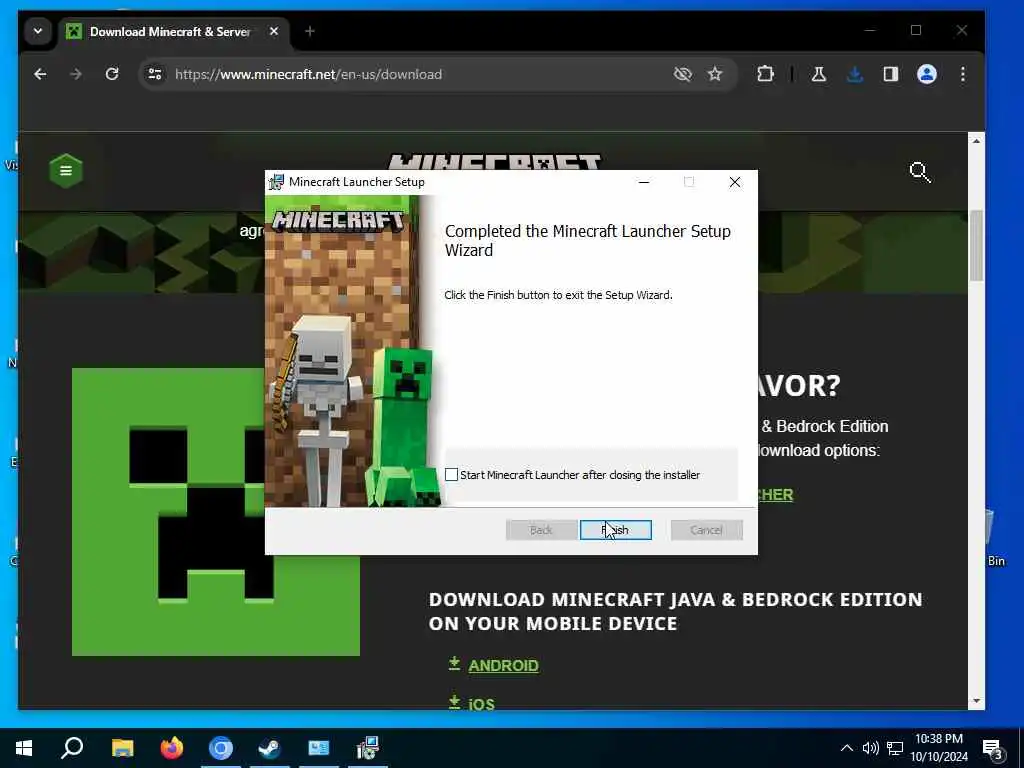Switch to Chromium browser in taskbar
The image size is (1024, 768).
click(x=221, y=748)
